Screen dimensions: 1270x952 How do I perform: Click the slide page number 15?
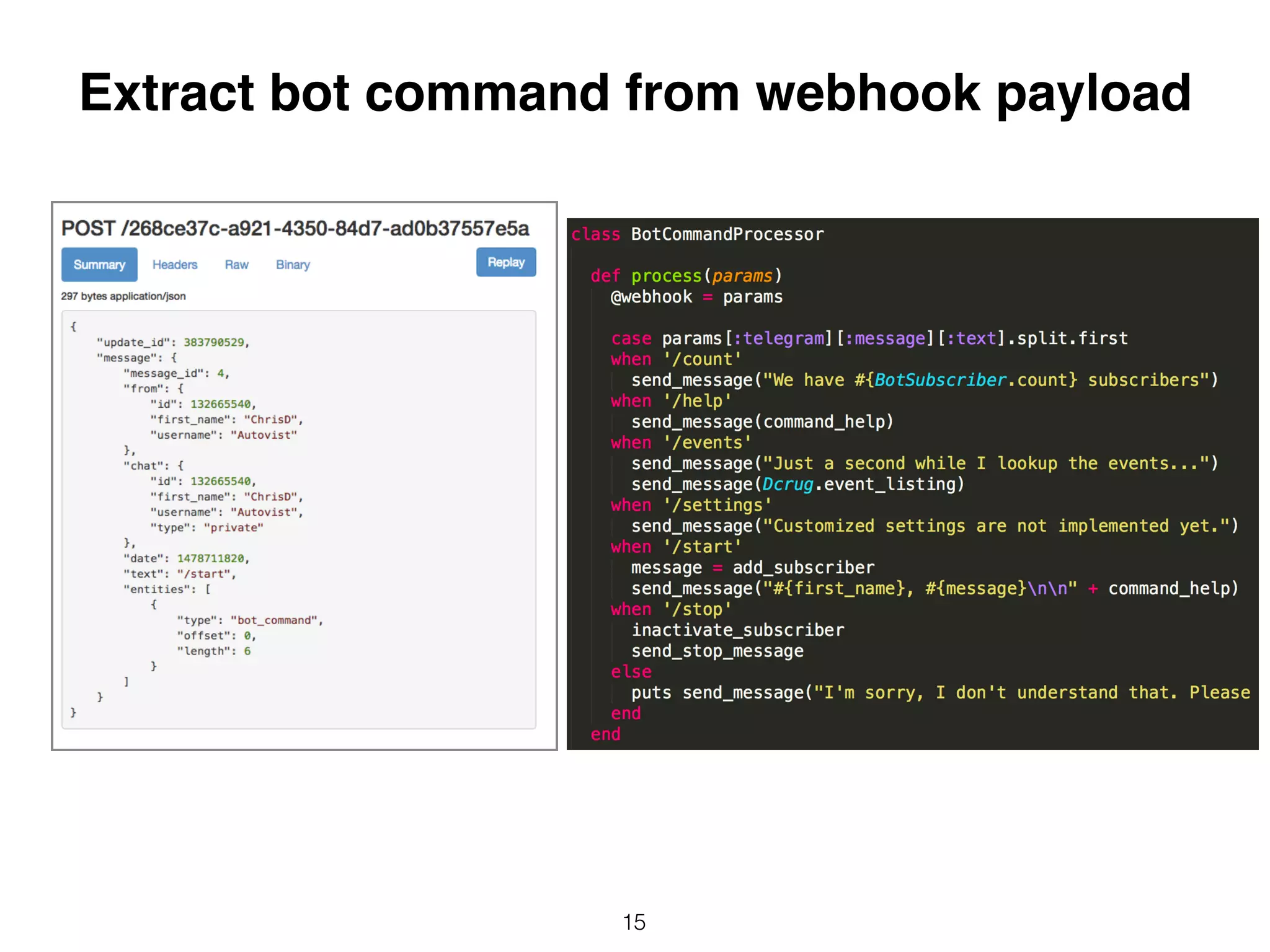634,922
